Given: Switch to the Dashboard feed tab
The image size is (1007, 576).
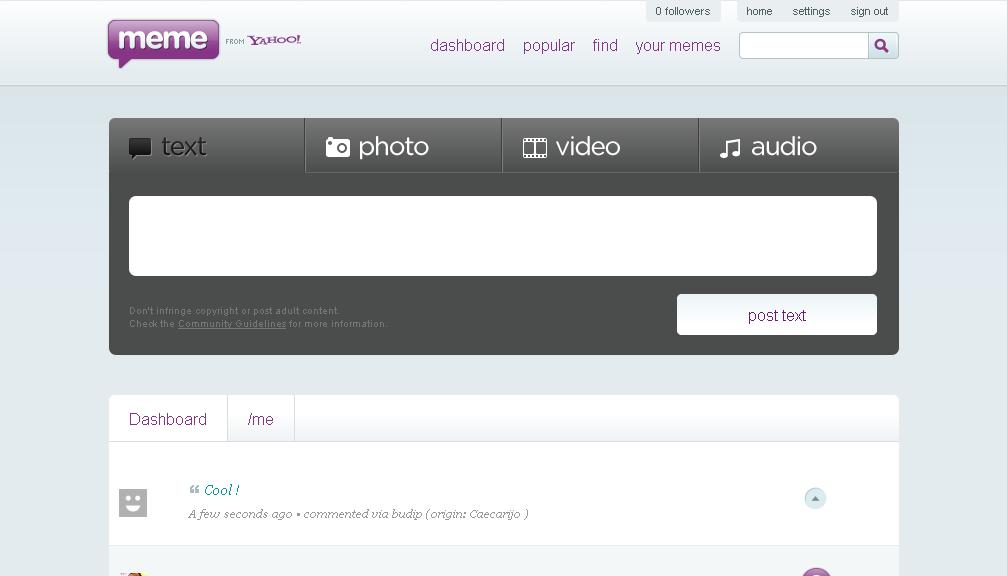Looking at the screenshot, I should pos(168,419).
